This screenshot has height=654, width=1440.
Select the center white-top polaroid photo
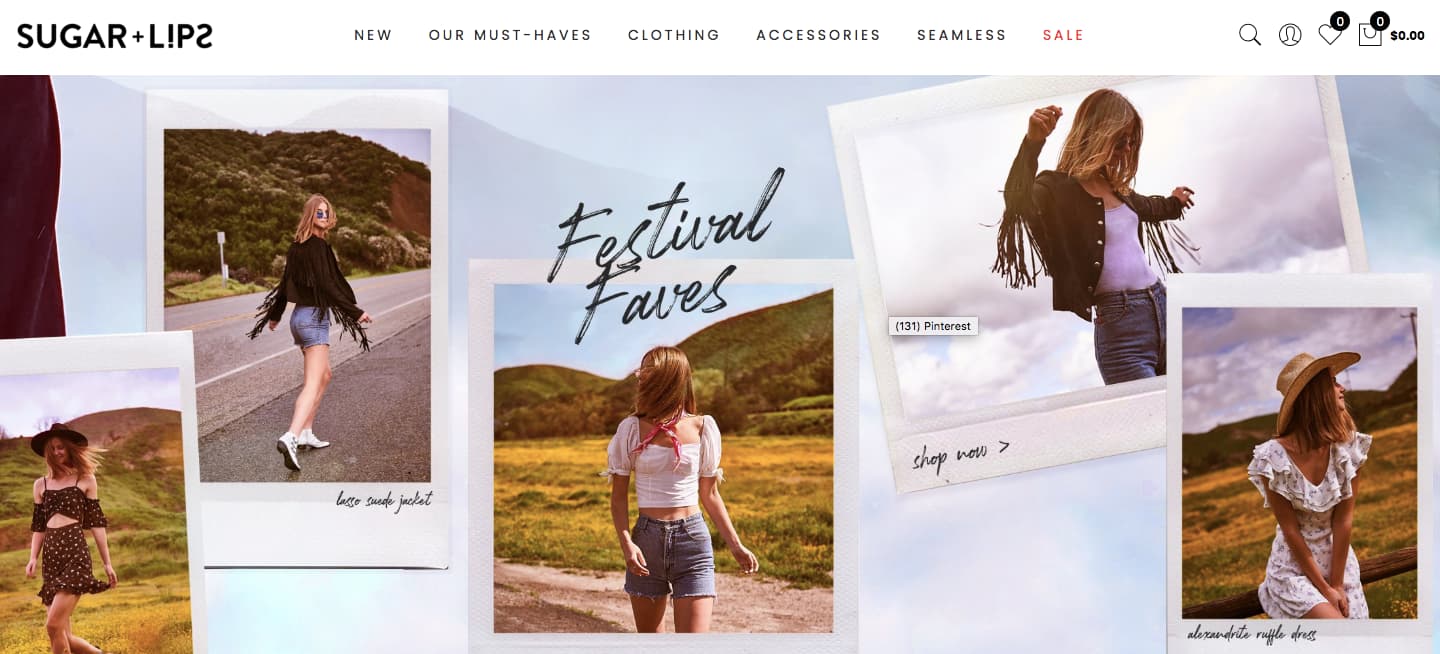[x=663, y=458]
